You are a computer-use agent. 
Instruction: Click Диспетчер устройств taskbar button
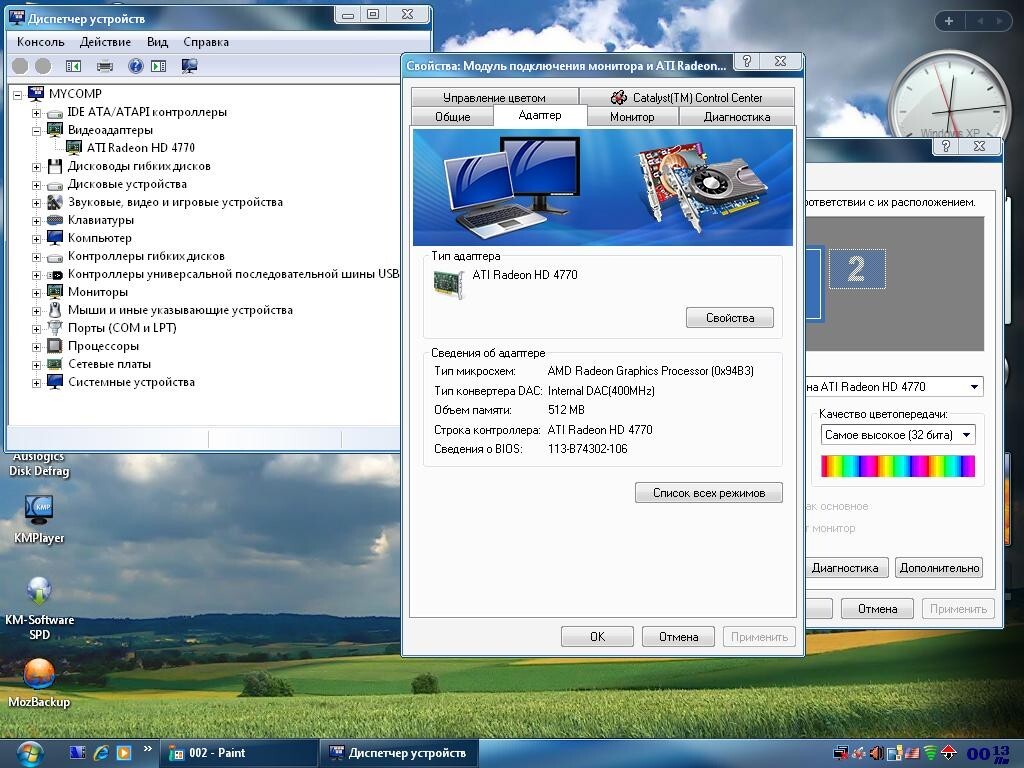400,753
